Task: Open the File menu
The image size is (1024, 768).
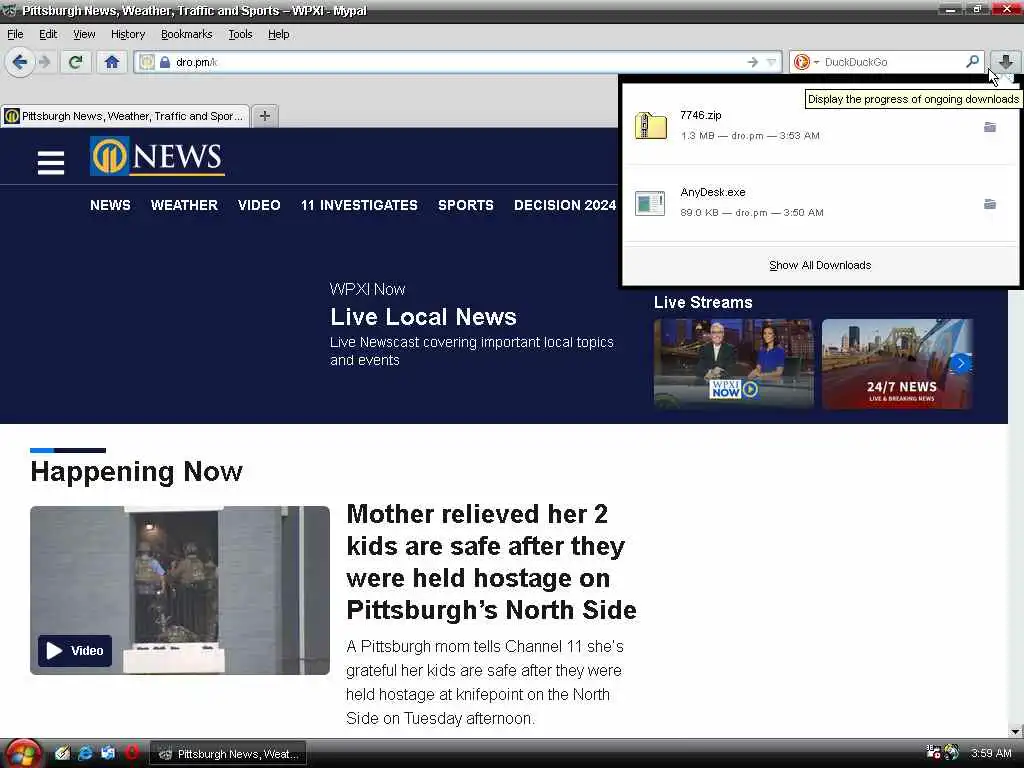Action: click(x=15, y=34)
